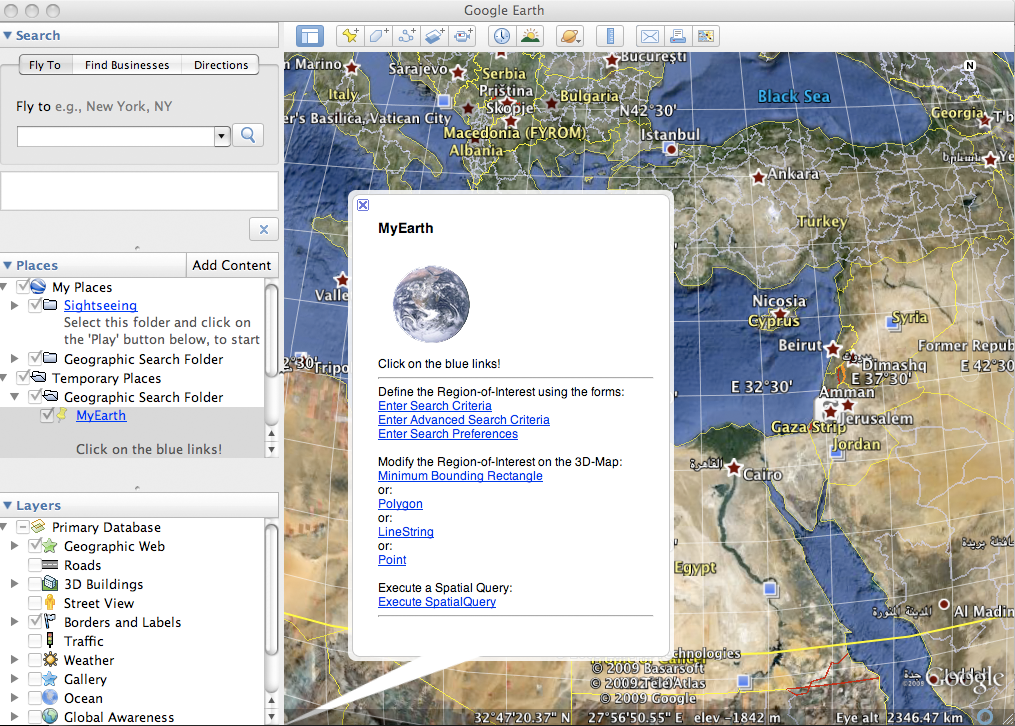This screenshot has width=1015, height=726.
Task: Check the 3D Buildings layer
Action: [x=36, y=585]
